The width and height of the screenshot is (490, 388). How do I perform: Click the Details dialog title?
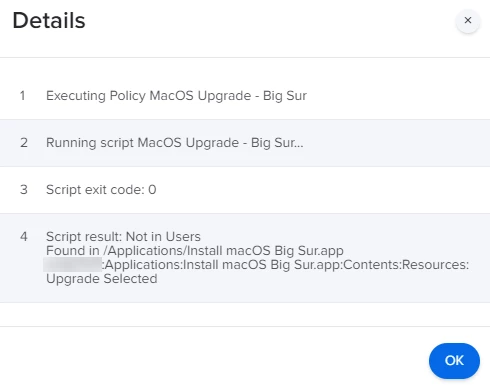point(49,21)
